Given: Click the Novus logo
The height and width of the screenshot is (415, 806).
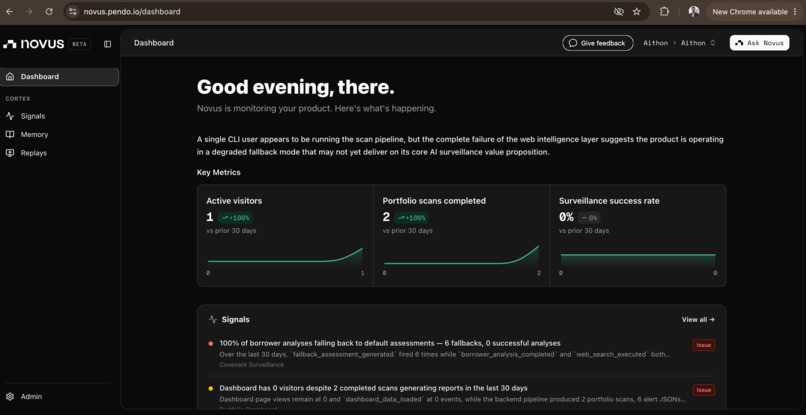Looking at the screenshot, I should [33, 44].
